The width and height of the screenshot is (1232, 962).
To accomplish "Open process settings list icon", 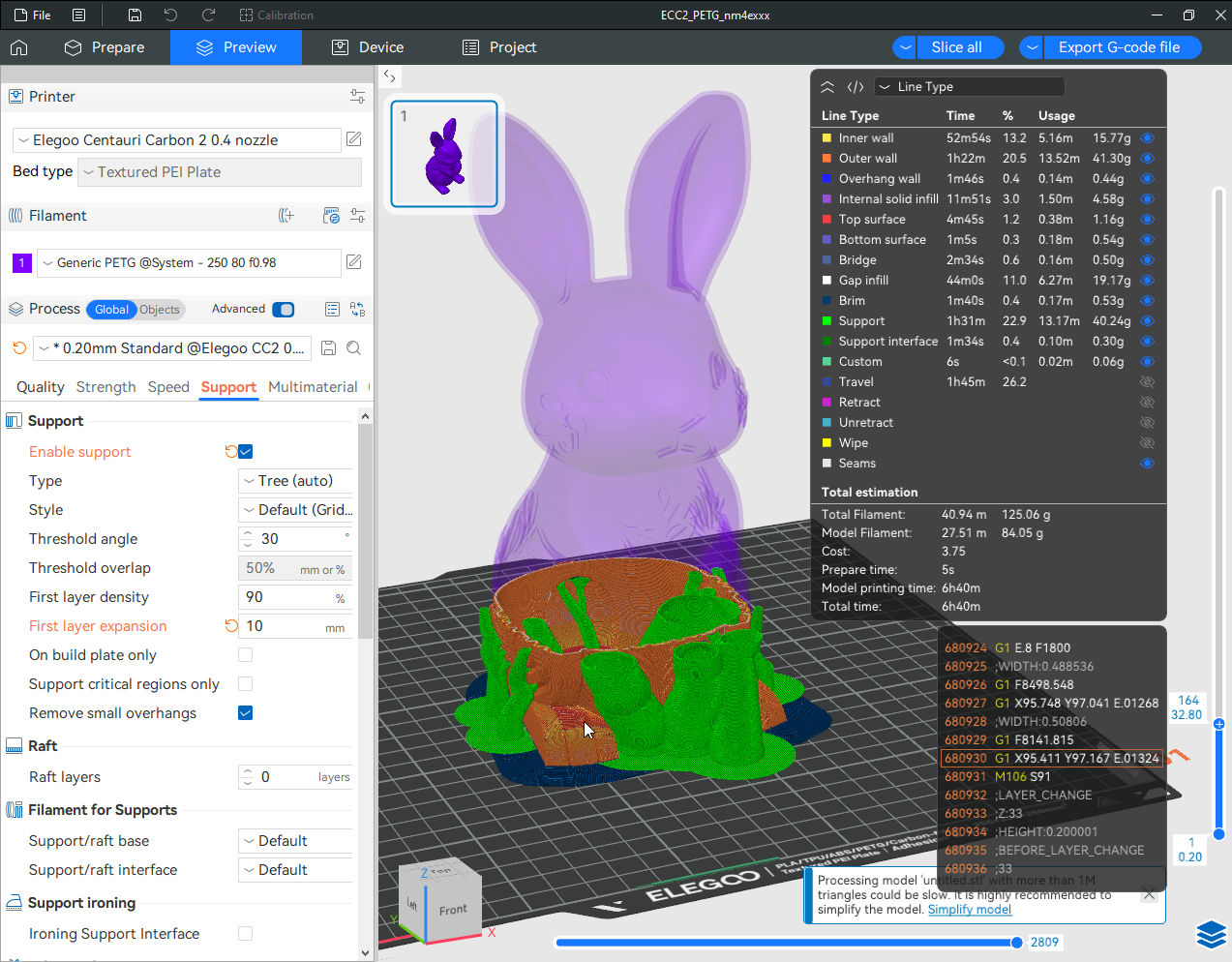I will [x=332, y=310].
